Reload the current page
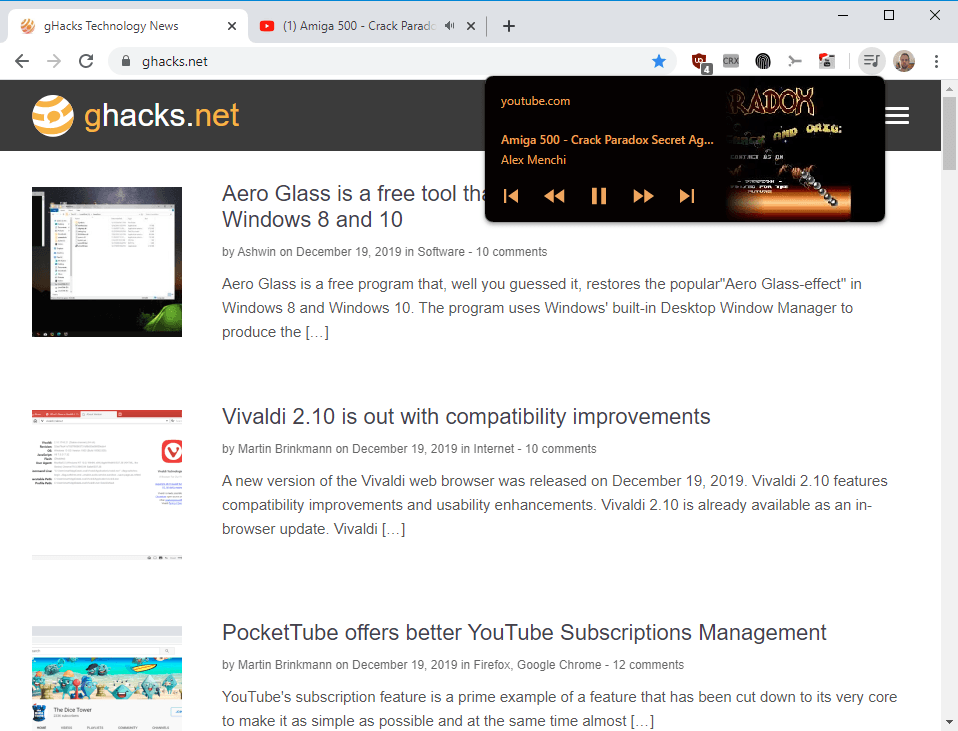 [x=86, y=61]
